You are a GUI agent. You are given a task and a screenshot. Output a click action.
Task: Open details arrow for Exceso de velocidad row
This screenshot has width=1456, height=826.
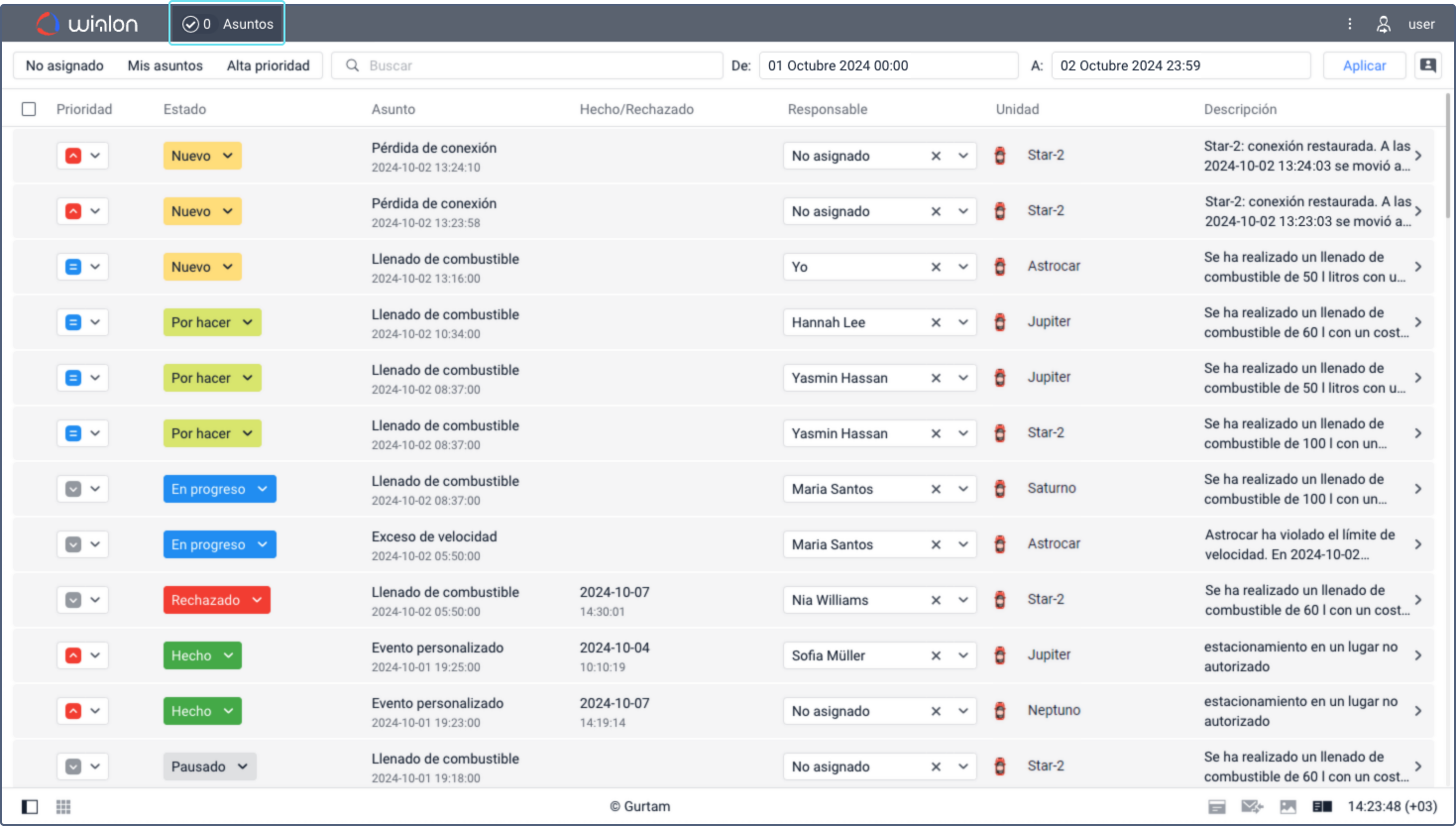(x=1418, y=544)
